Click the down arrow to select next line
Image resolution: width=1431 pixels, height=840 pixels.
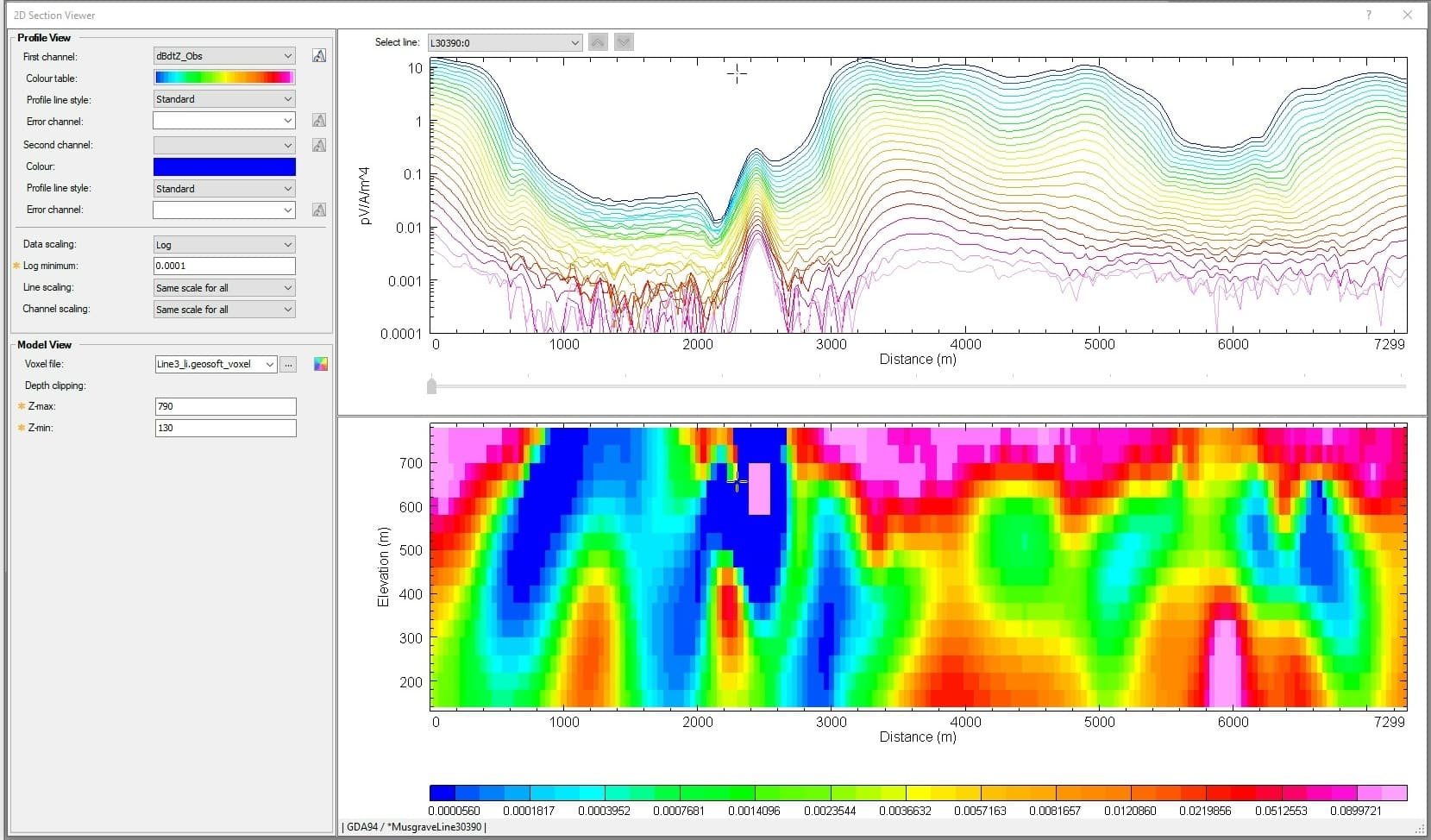point(624,41)
